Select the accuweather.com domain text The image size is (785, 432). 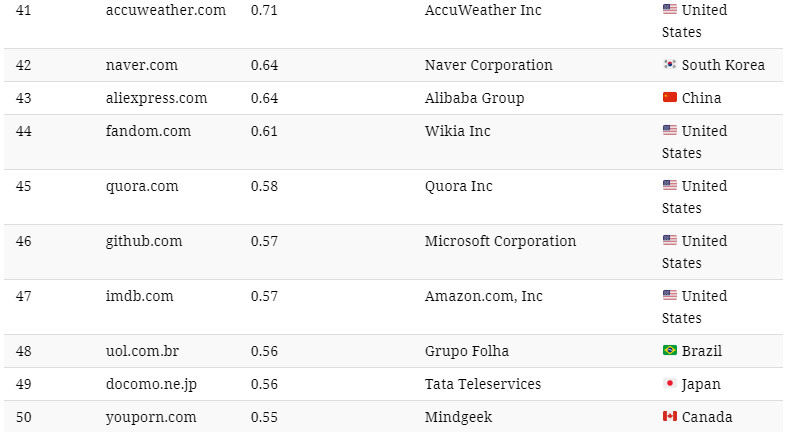(165, 10)
